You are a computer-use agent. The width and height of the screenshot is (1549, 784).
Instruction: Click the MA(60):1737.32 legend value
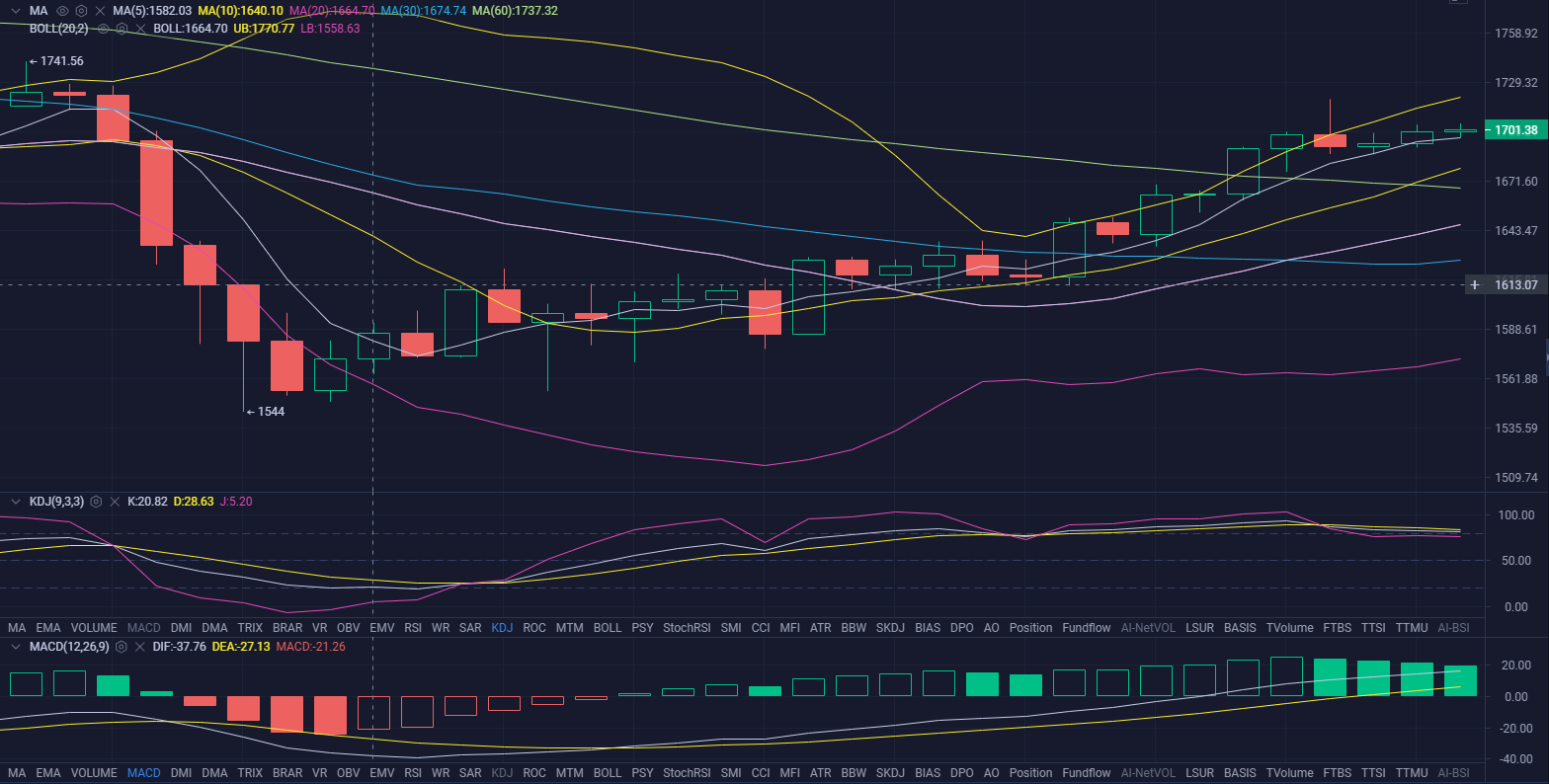point(515,11)
